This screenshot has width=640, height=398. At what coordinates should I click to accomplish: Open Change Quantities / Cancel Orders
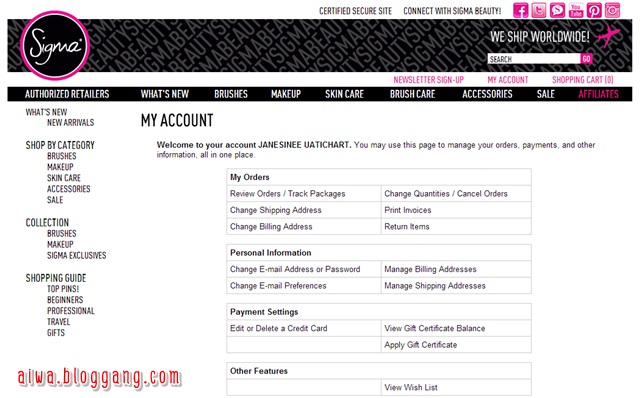pos(446,194)
